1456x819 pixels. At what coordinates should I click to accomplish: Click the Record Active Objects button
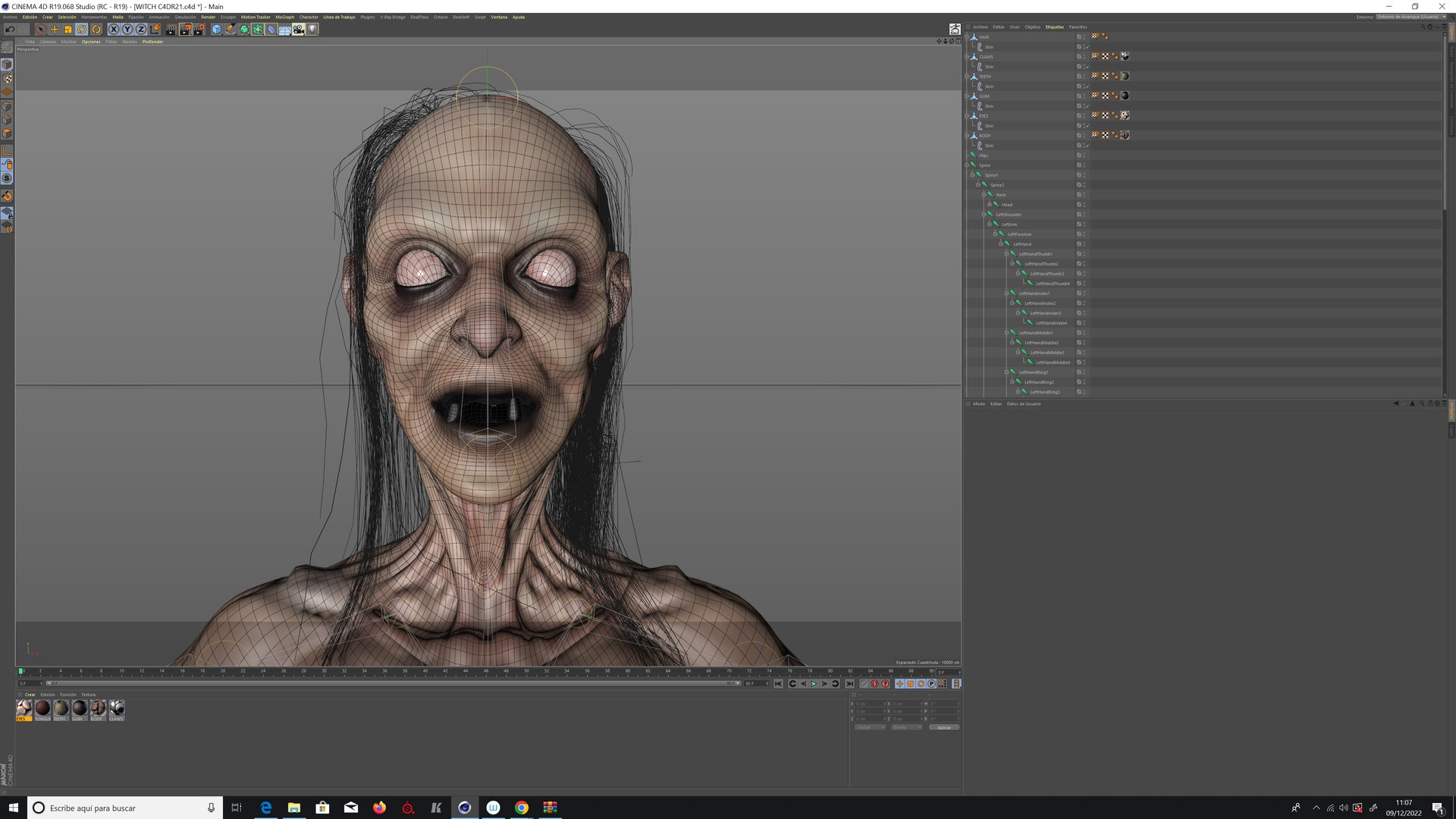(864, 684)
